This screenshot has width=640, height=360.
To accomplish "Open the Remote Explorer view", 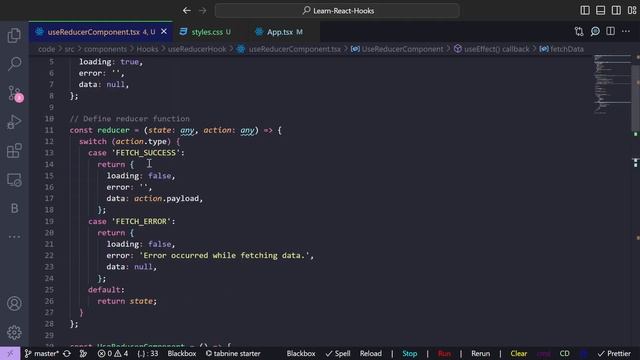I will [x=14, y=180].
